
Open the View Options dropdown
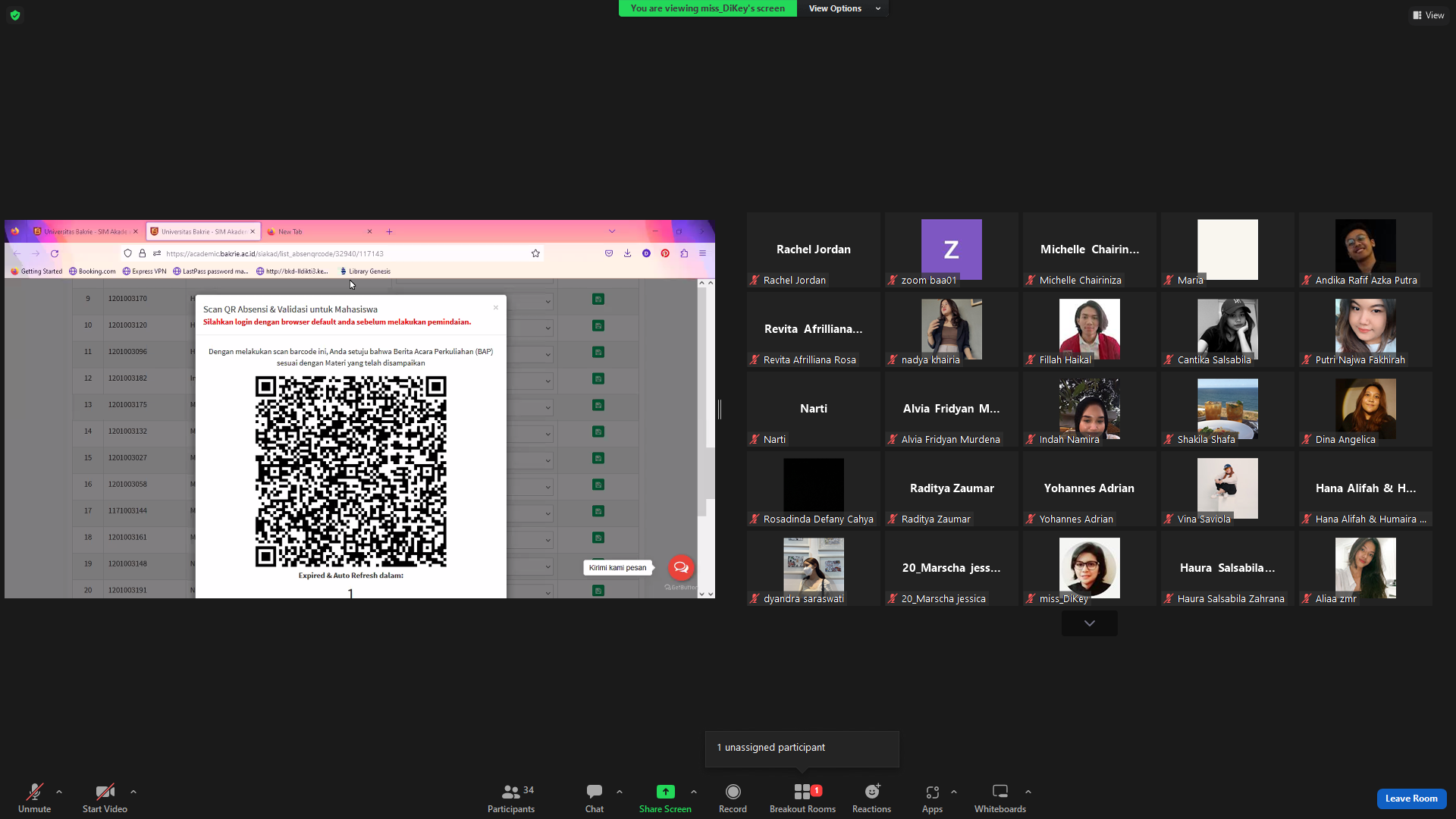click(843, 8)
